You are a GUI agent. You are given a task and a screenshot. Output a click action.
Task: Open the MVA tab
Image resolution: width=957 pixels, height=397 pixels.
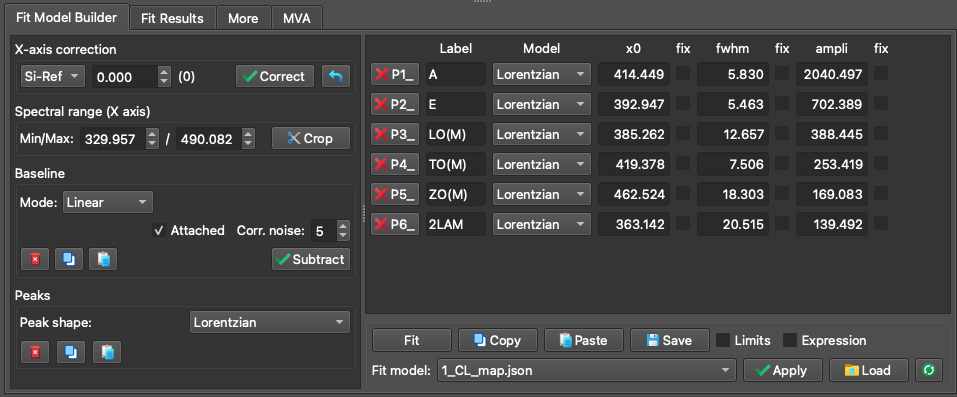[x=297, y=18]
